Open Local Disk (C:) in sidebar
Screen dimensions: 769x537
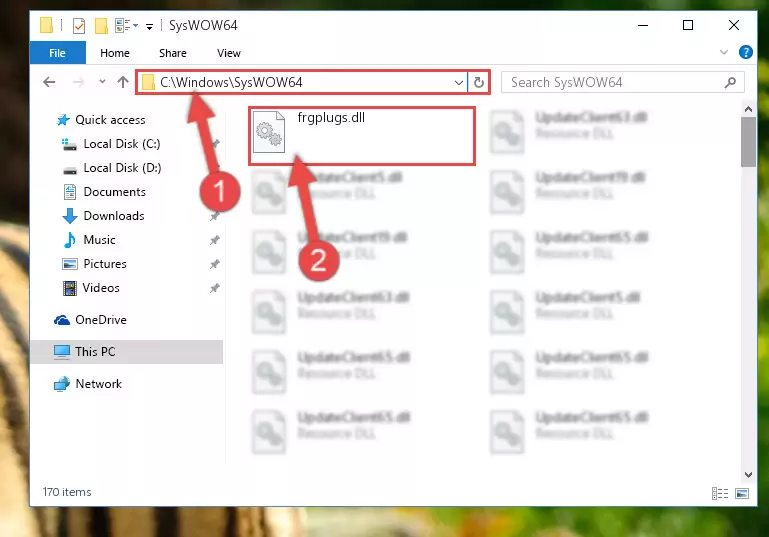tap(122, 144)
